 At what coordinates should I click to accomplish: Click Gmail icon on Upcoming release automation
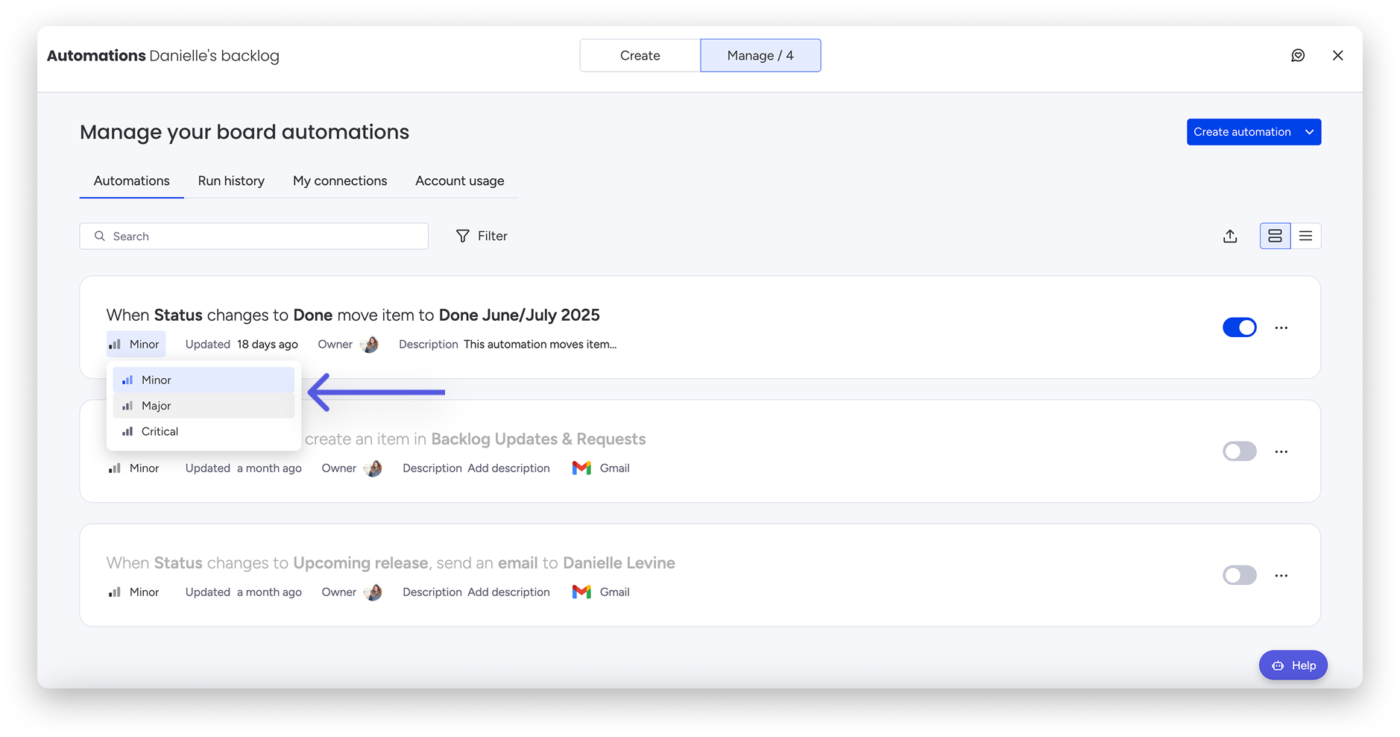pos(581,592)
